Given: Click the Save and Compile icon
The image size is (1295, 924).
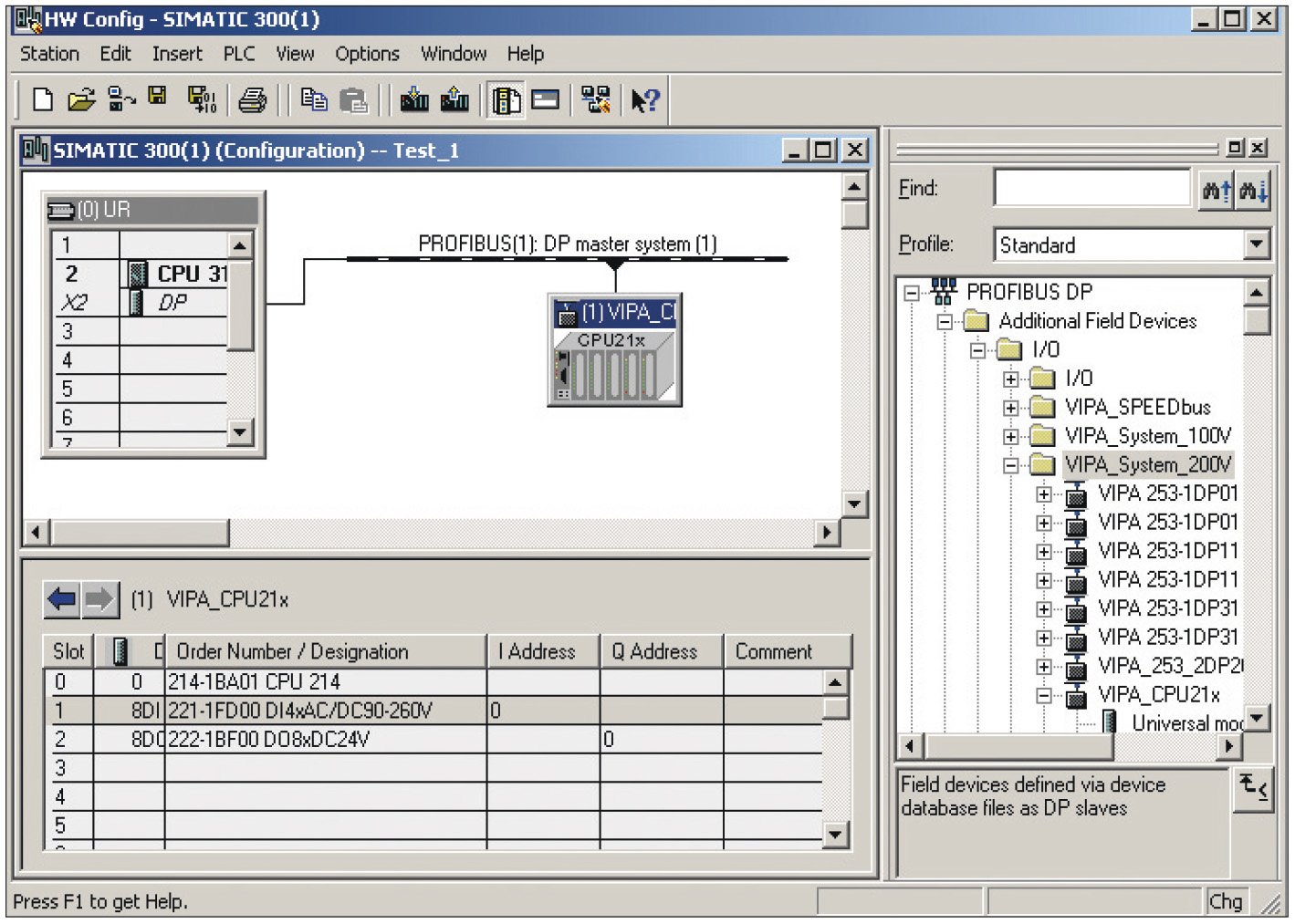Looking at the screenshot, I should point(202,99).
